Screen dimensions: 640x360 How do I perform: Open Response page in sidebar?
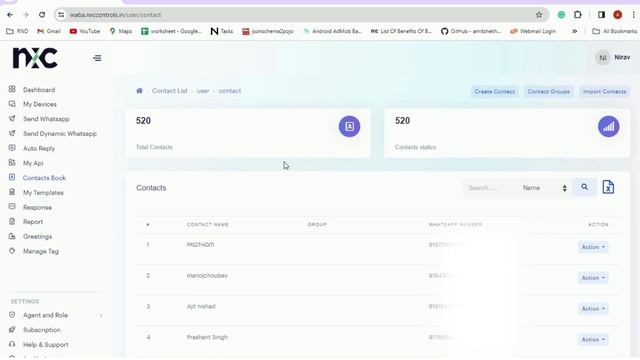[37, 207]
